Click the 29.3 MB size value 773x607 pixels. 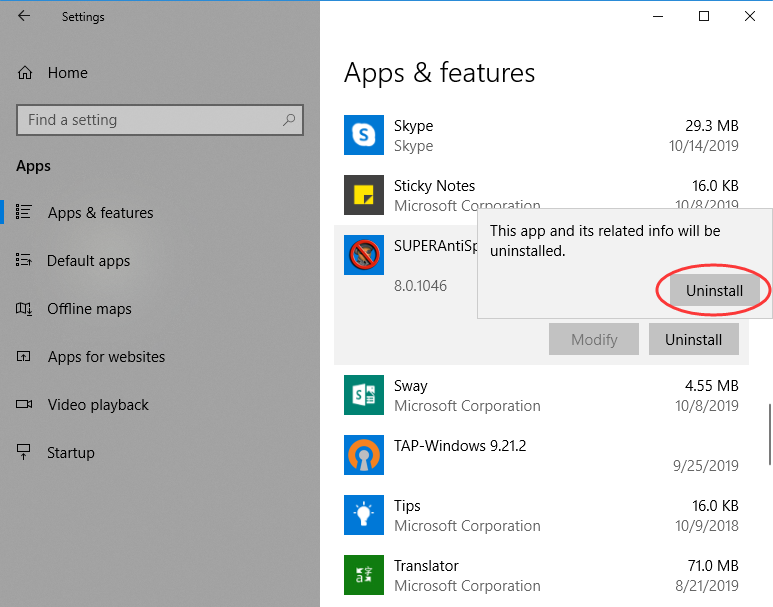coord(712,126)
